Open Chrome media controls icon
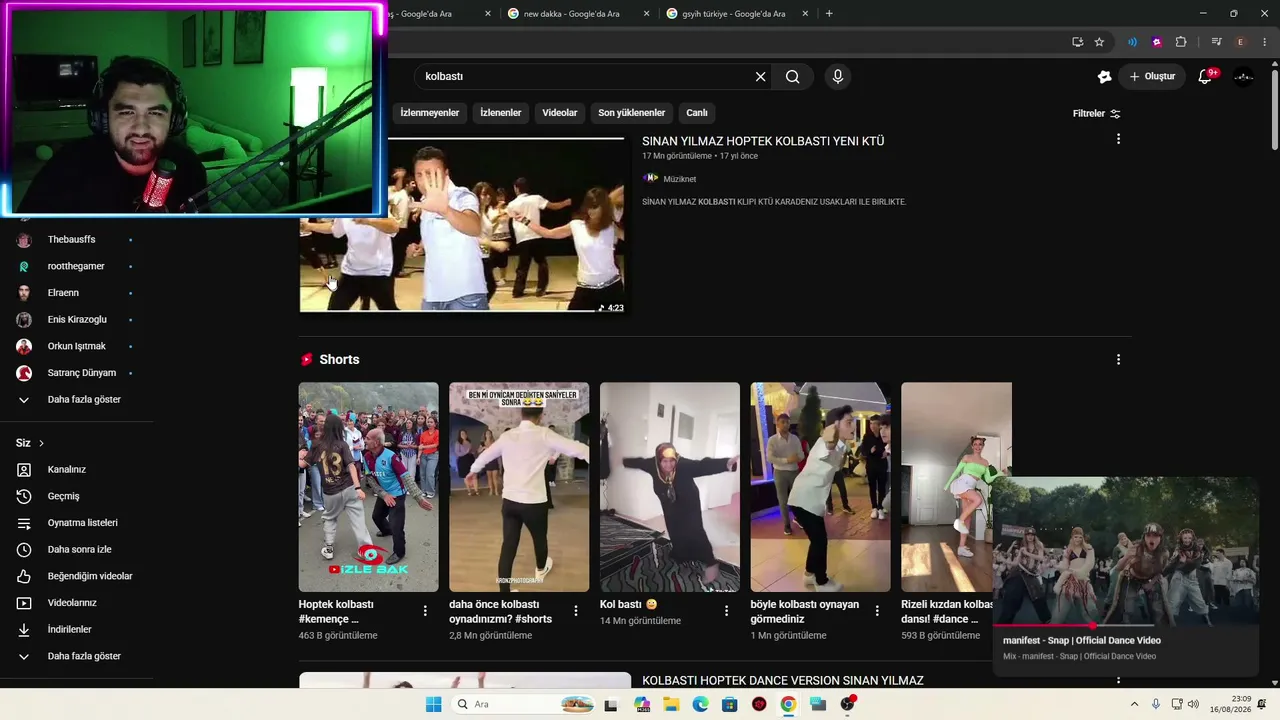Viewport: 1280px width, 720px height. click(x=1216, y=42)
